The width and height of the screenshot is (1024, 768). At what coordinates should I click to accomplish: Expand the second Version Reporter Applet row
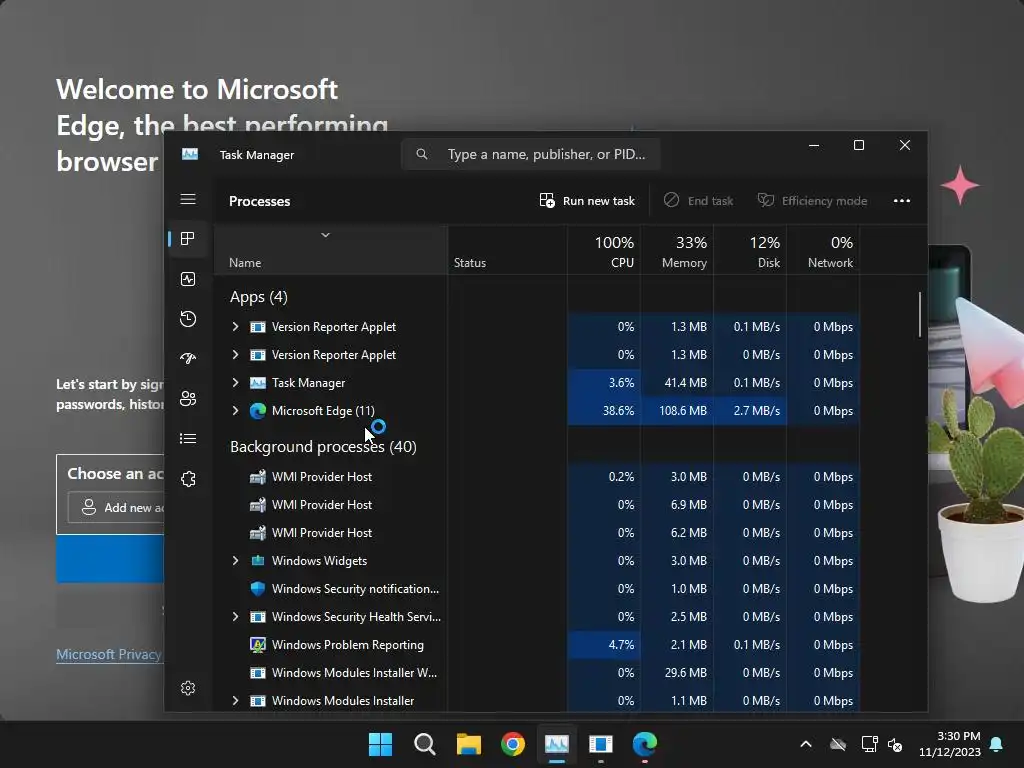pyautogui.click(x=235, y=355)
